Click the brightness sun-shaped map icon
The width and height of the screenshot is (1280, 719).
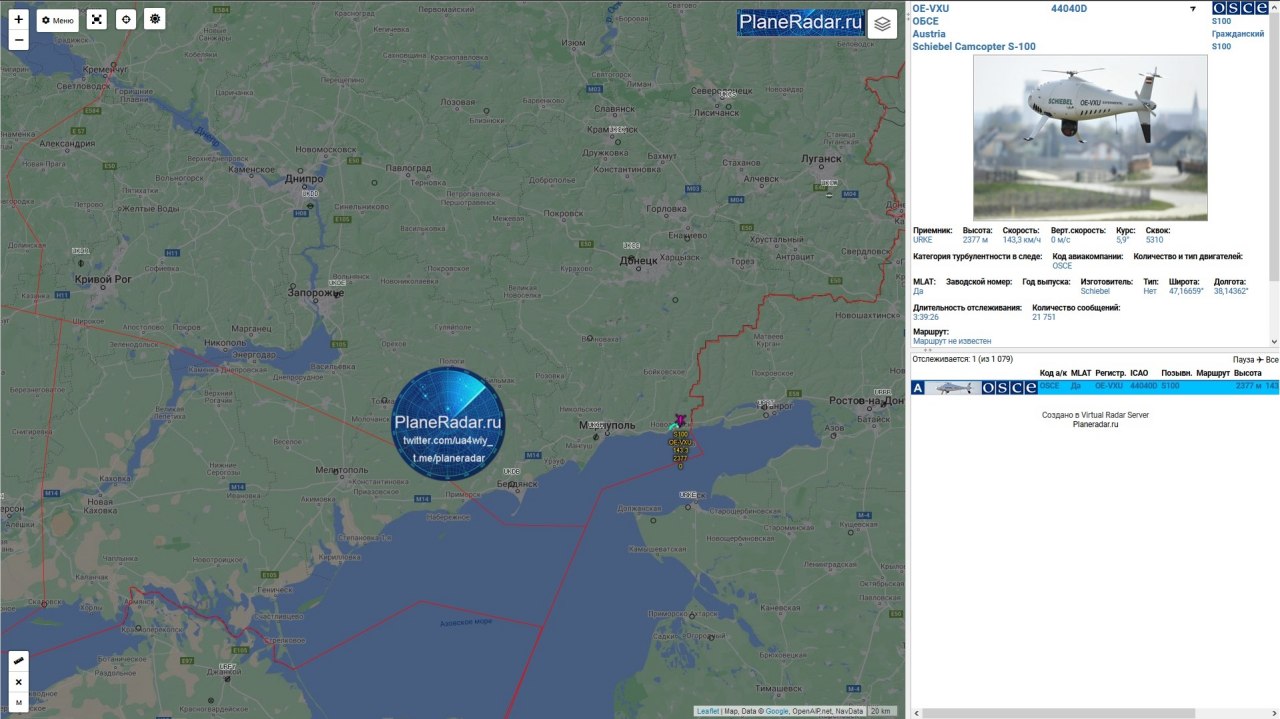point(154,19)
